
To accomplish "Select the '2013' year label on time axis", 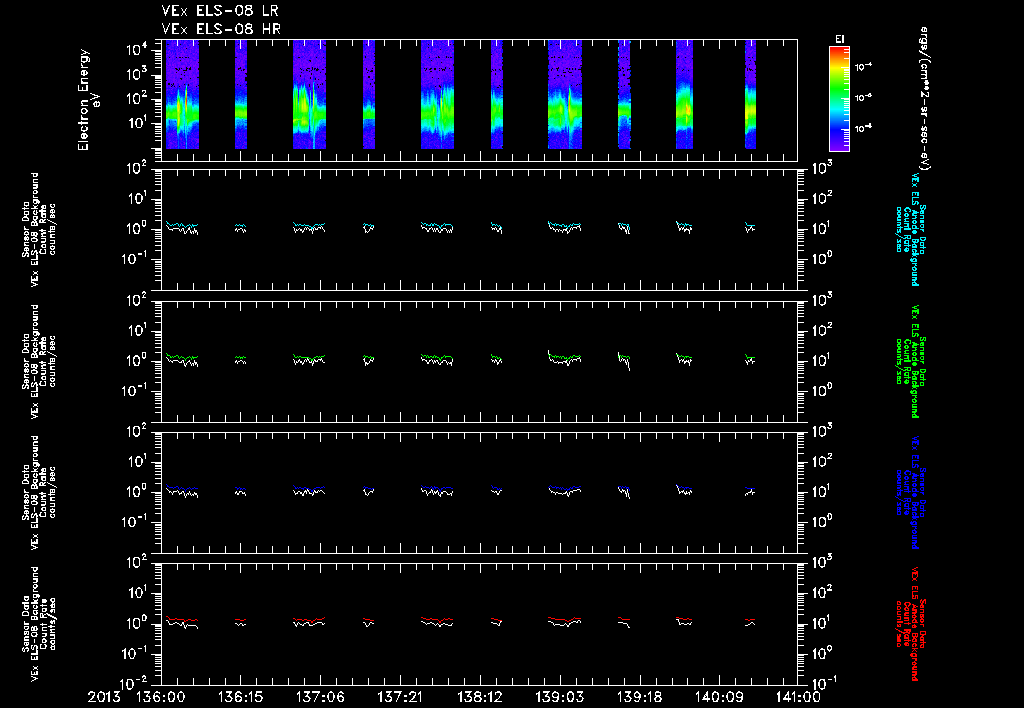I will (104, 698).
